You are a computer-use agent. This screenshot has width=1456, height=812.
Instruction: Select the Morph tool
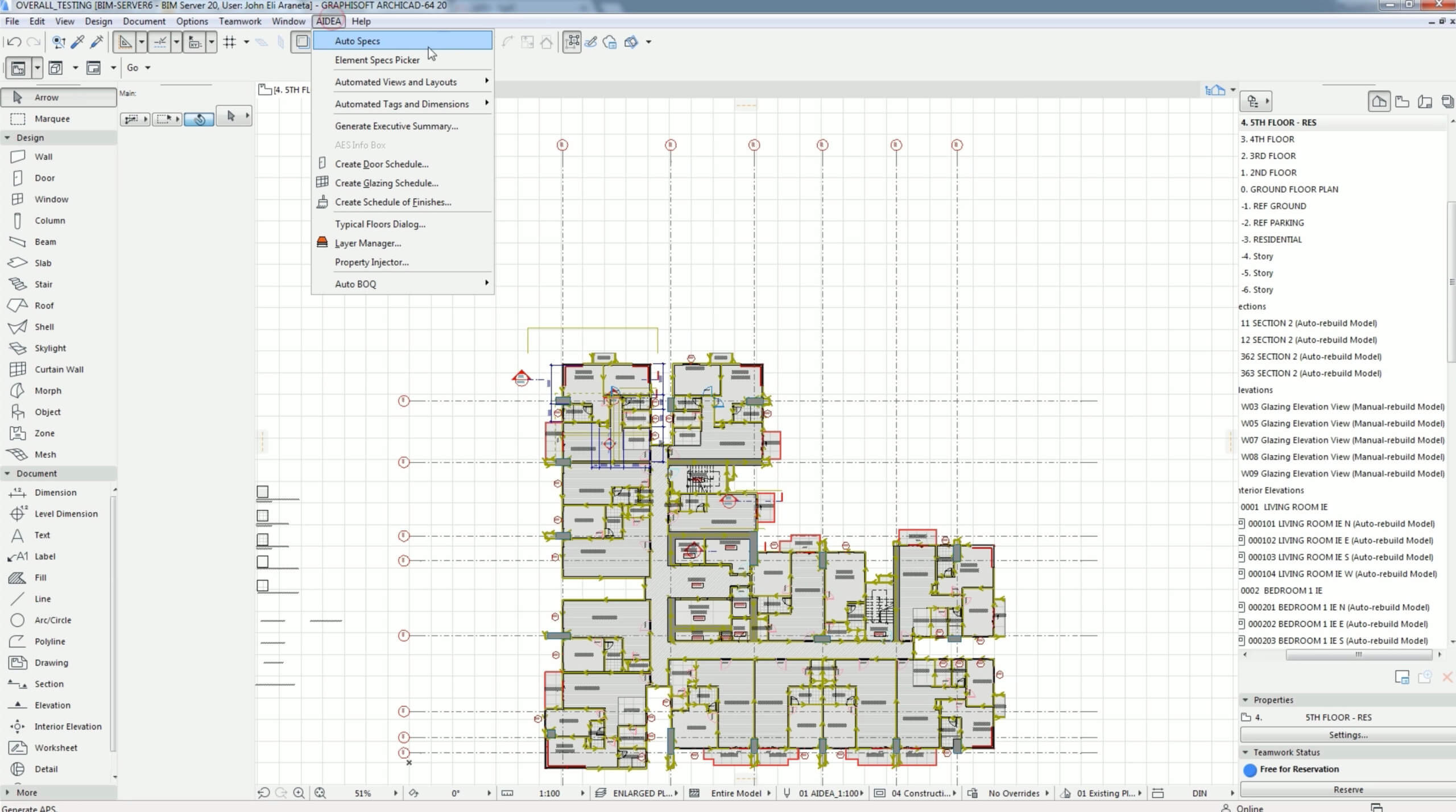point(47,391)
